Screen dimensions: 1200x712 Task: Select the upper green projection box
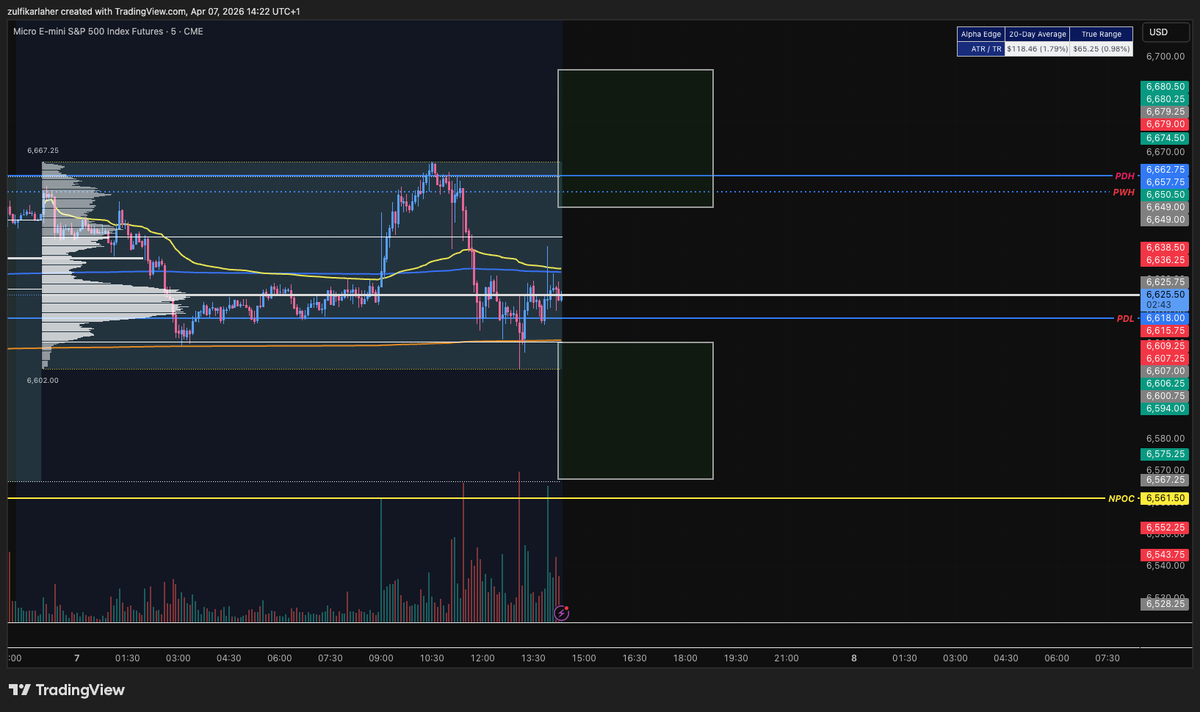pos(635,138)
